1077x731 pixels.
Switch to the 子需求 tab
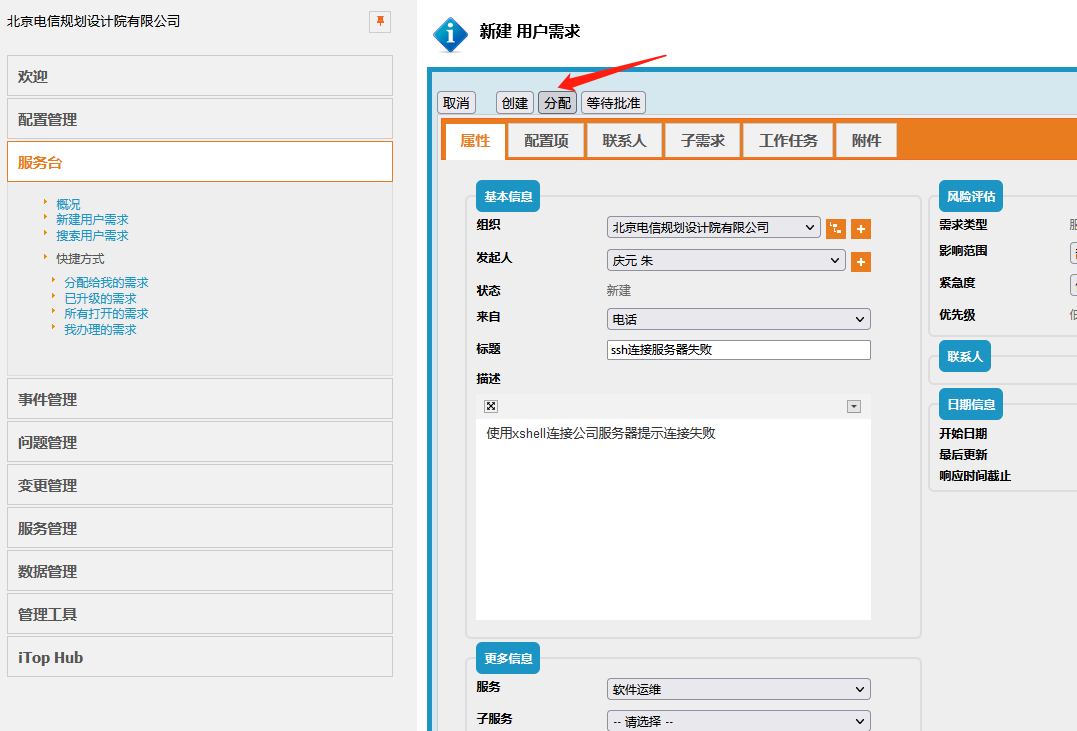[x=703, y=141]
